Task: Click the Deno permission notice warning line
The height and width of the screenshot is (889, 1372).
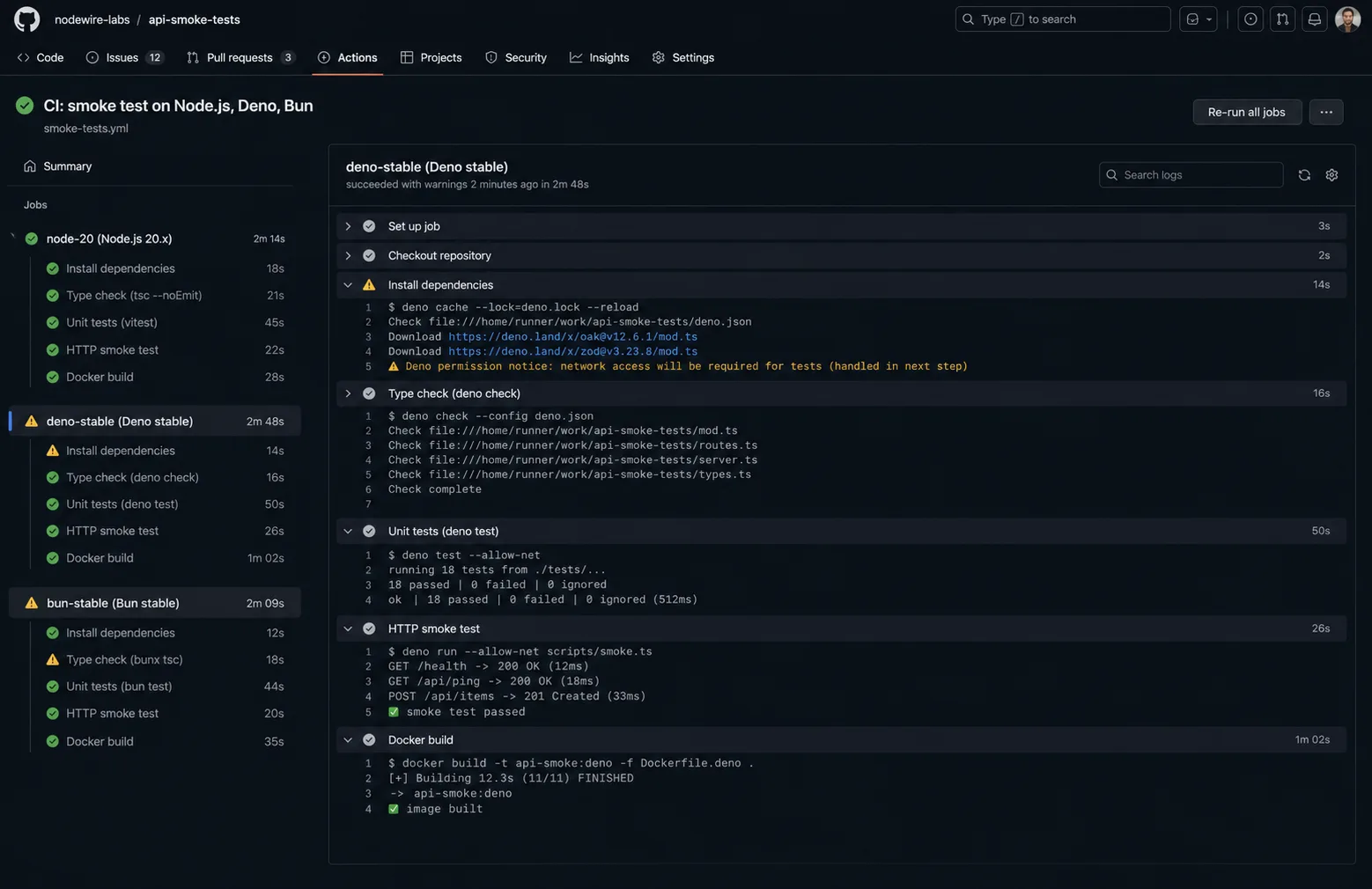Action: click(678, 366)
